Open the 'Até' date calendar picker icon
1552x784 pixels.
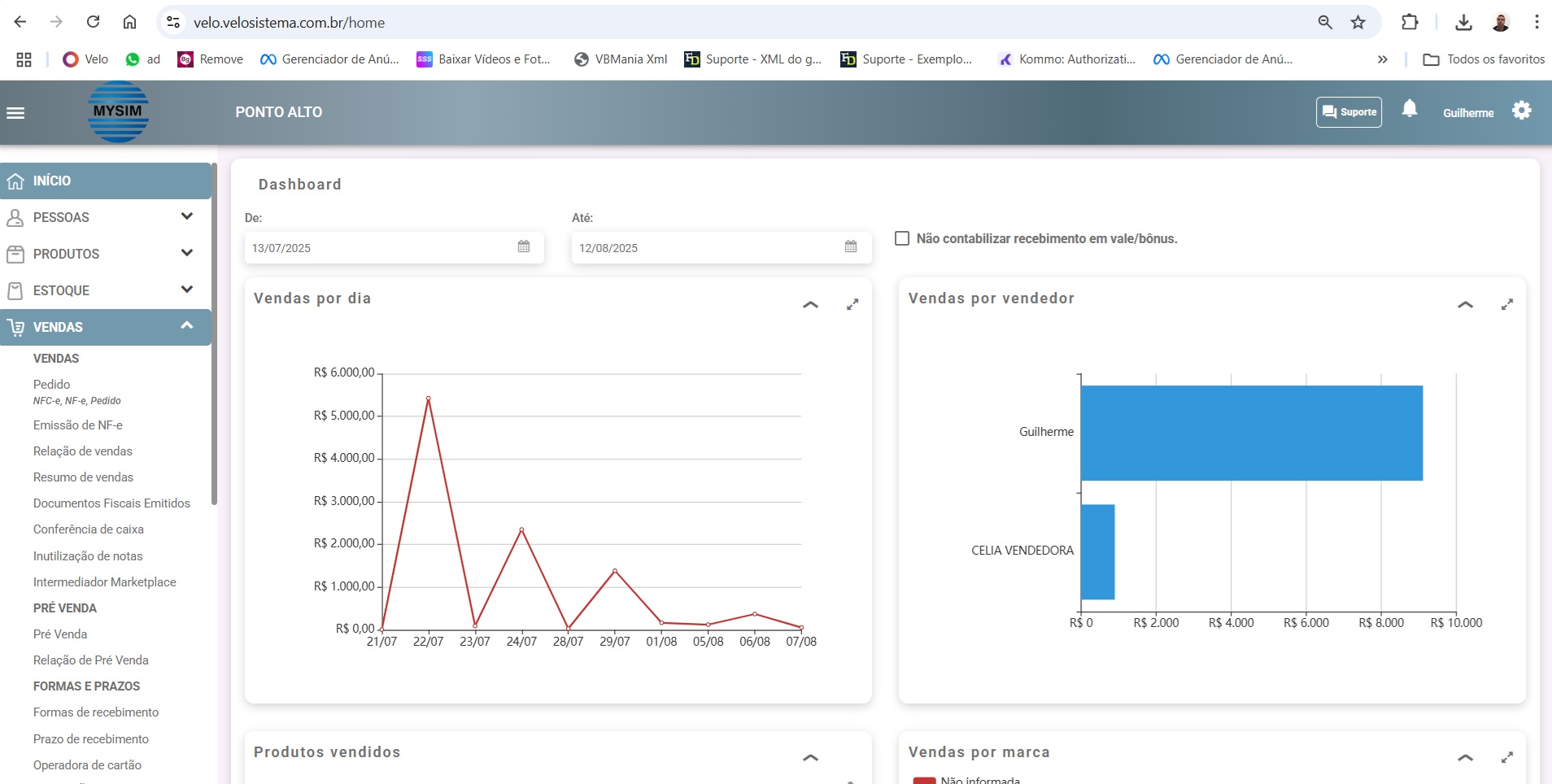pyautogui.click(x=851, y=246)
